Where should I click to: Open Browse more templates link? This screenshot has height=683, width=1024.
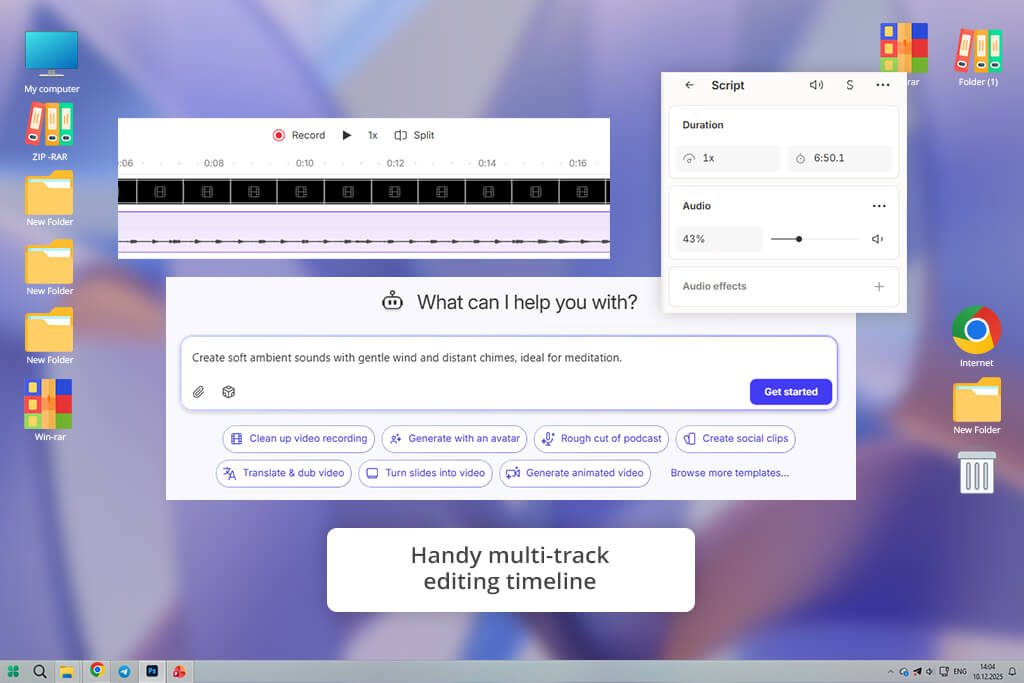(x=729, y=473)
